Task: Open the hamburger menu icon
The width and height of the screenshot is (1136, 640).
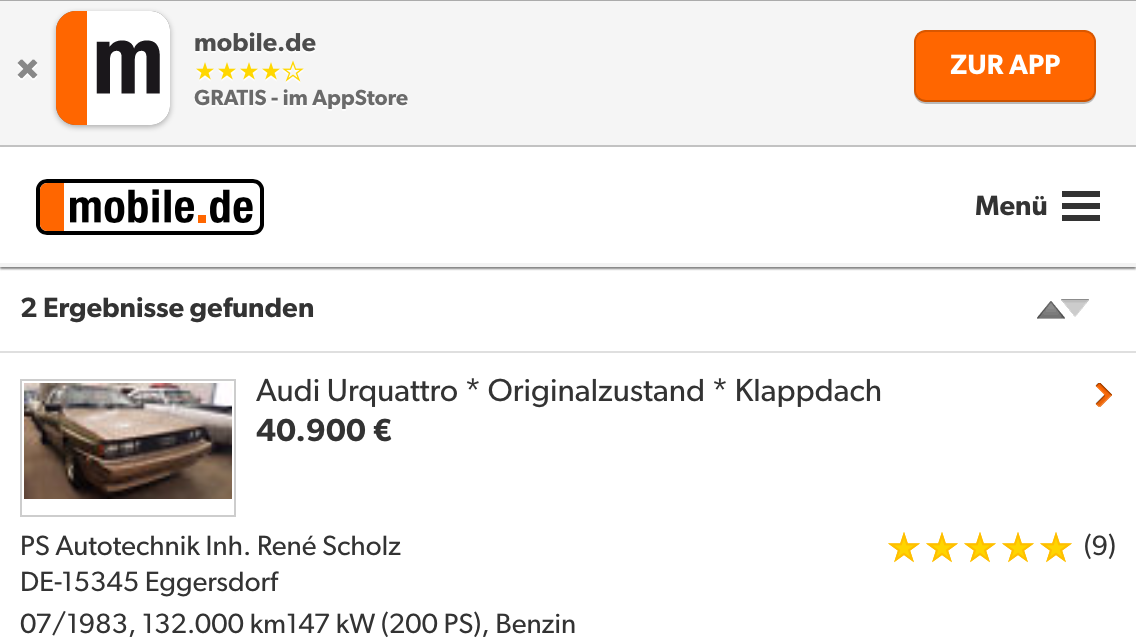Action: click(x=1081, y=207)
